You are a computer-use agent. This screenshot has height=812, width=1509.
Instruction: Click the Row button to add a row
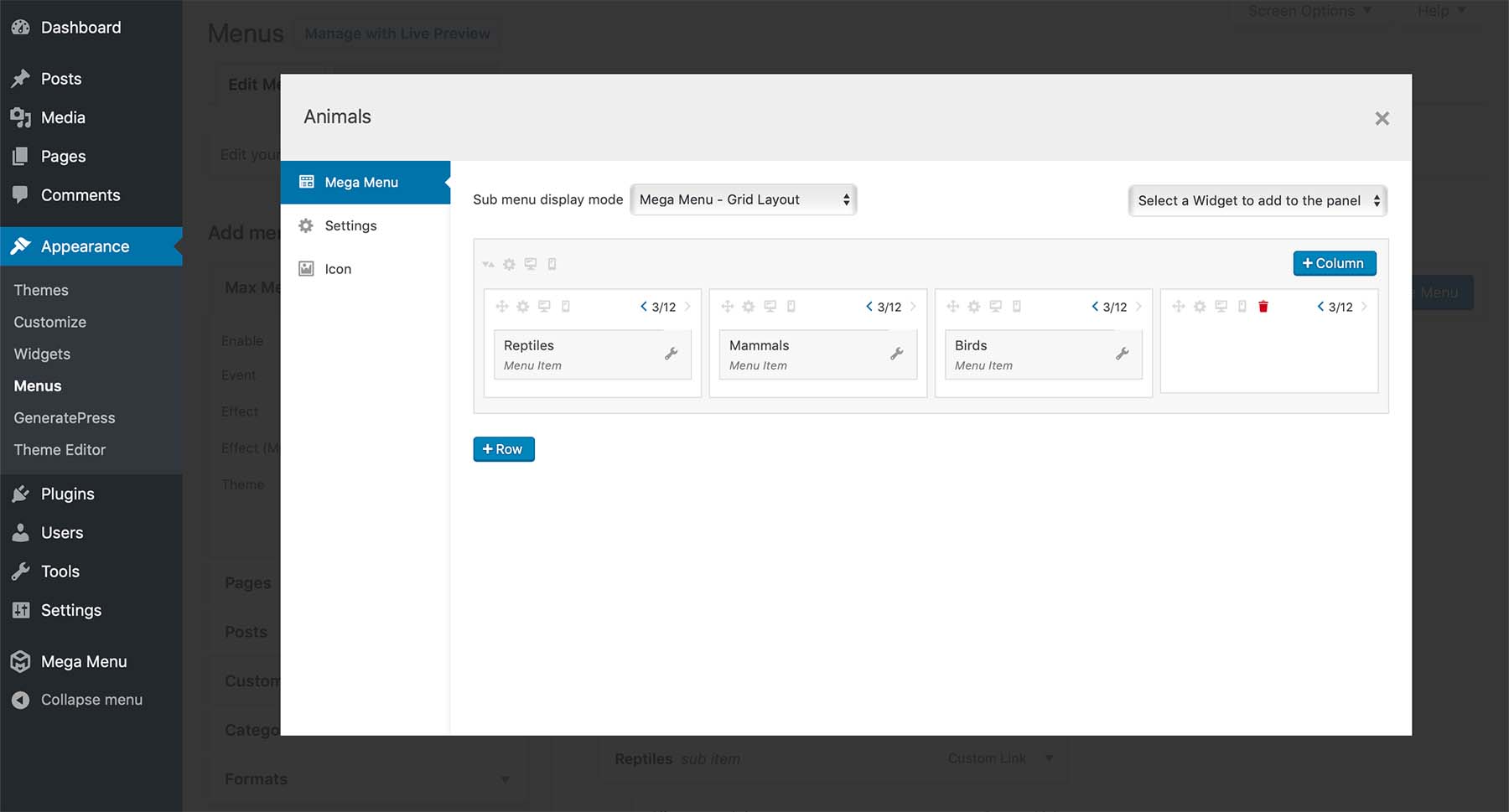point(503,449)
